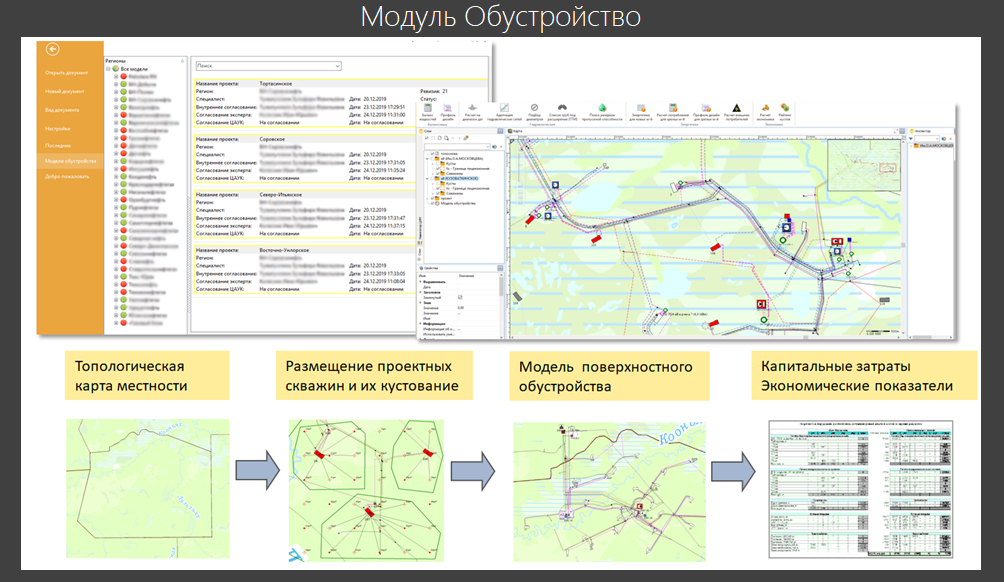Click the surface facilities model thumbnail

(x=609, y=491)
